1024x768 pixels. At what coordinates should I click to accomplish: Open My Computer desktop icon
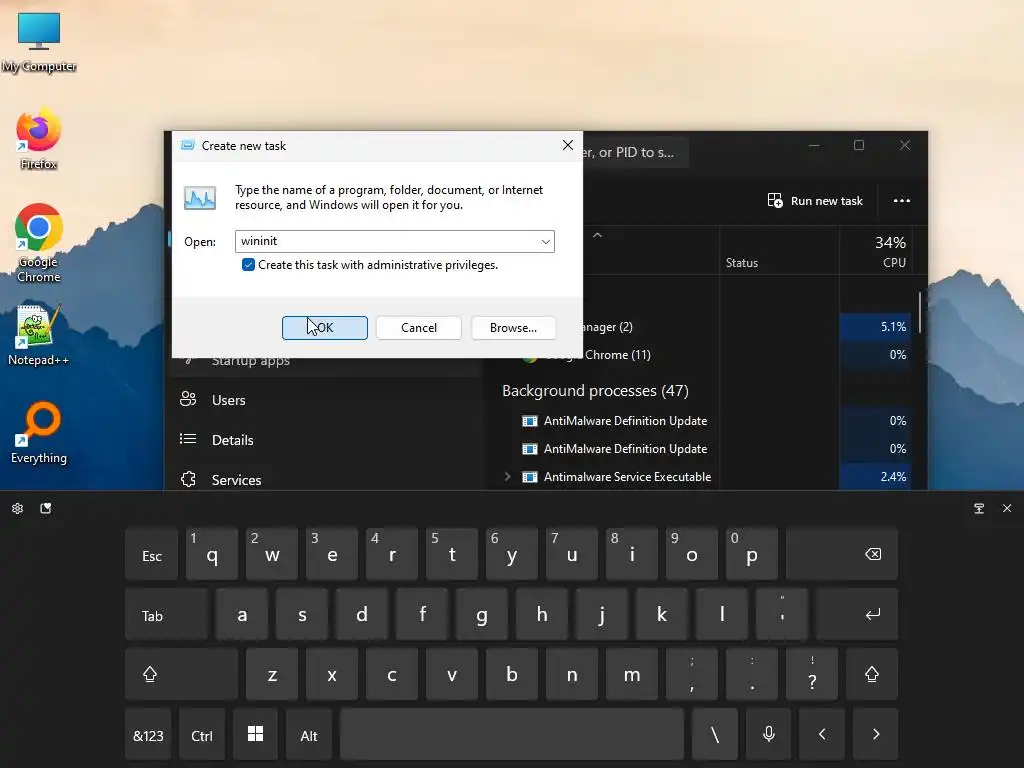click(x=39, y=42)
